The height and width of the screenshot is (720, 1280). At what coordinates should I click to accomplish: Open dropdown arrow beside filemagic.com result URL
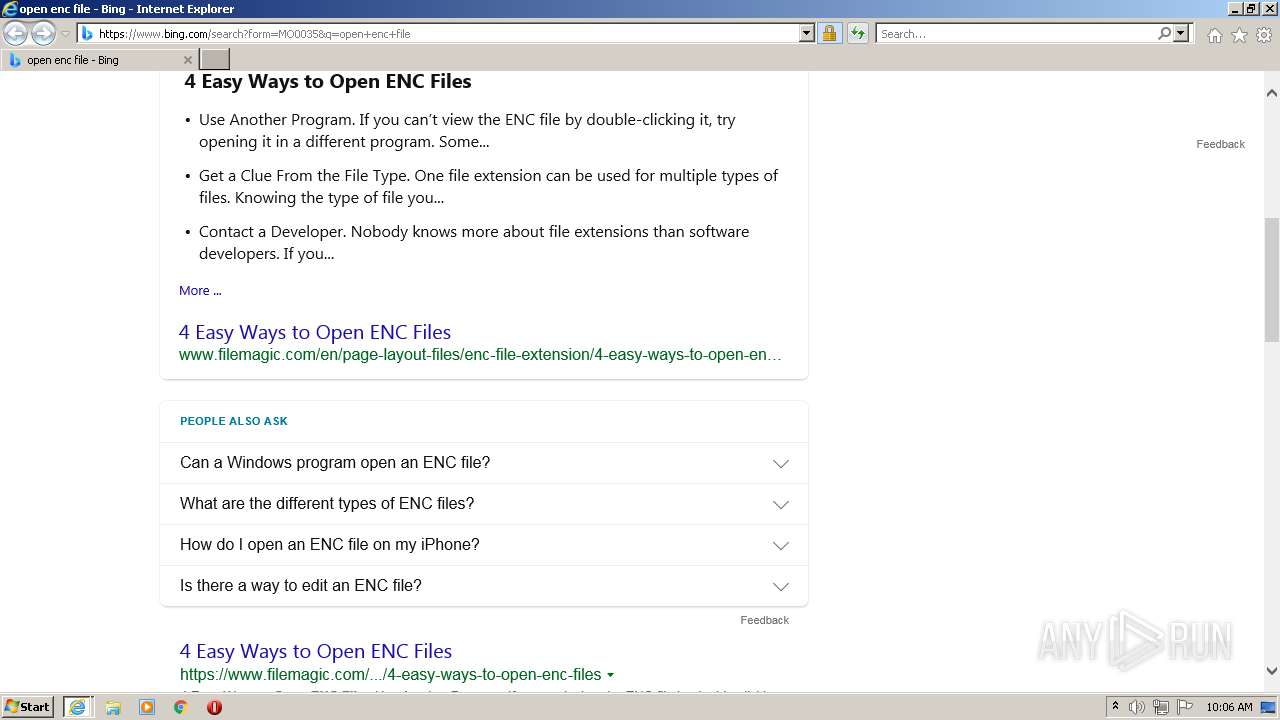point(610,675)
